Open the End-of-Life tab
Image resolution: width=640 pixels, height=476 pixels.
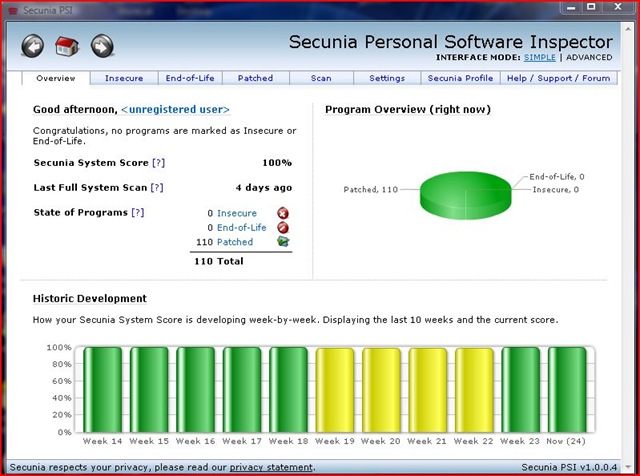tap(190, 78)
